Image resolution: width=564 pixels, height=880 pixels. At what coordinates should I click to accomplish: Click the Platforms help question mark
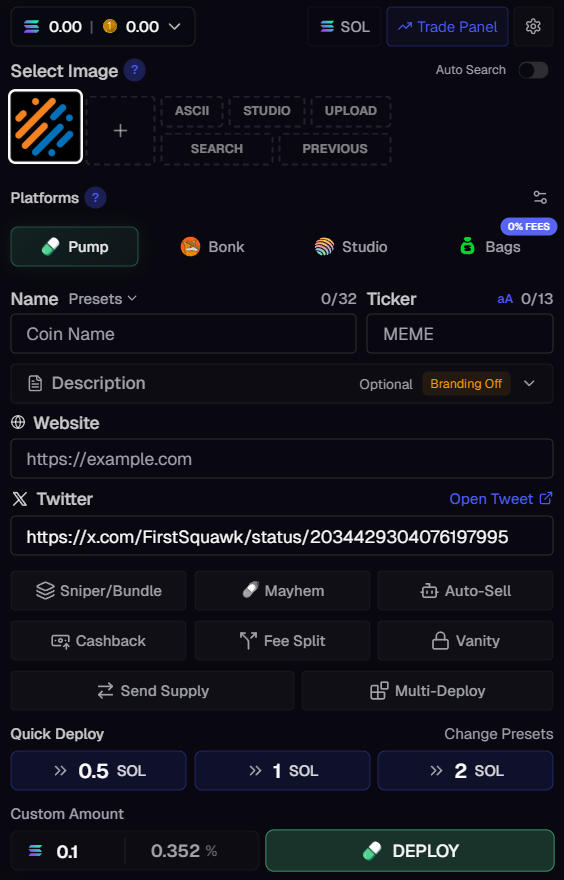click(95, 198)
